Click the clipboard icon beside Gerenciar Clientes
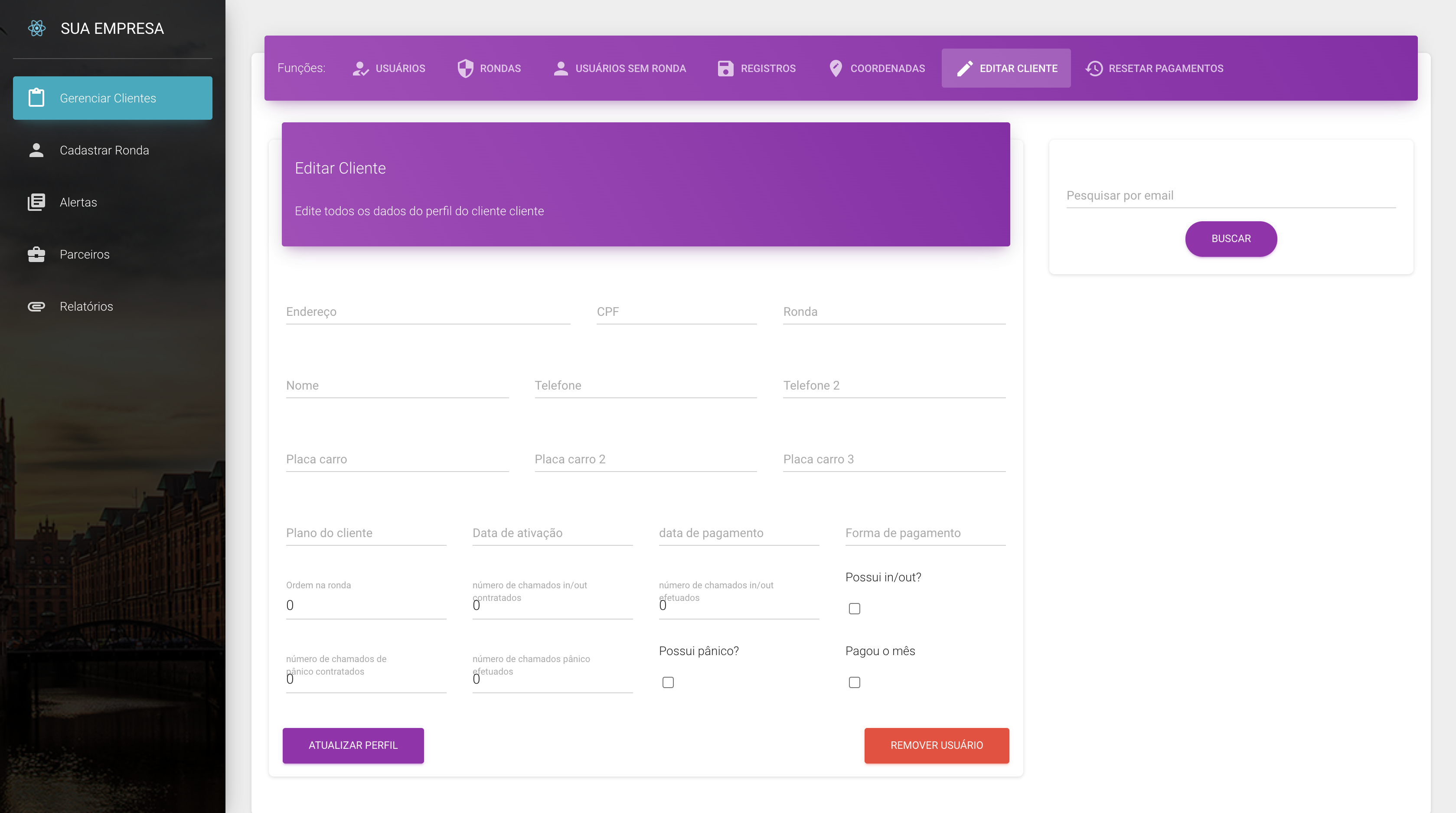This screenshot has height=813, width=1456. [36, 98]
